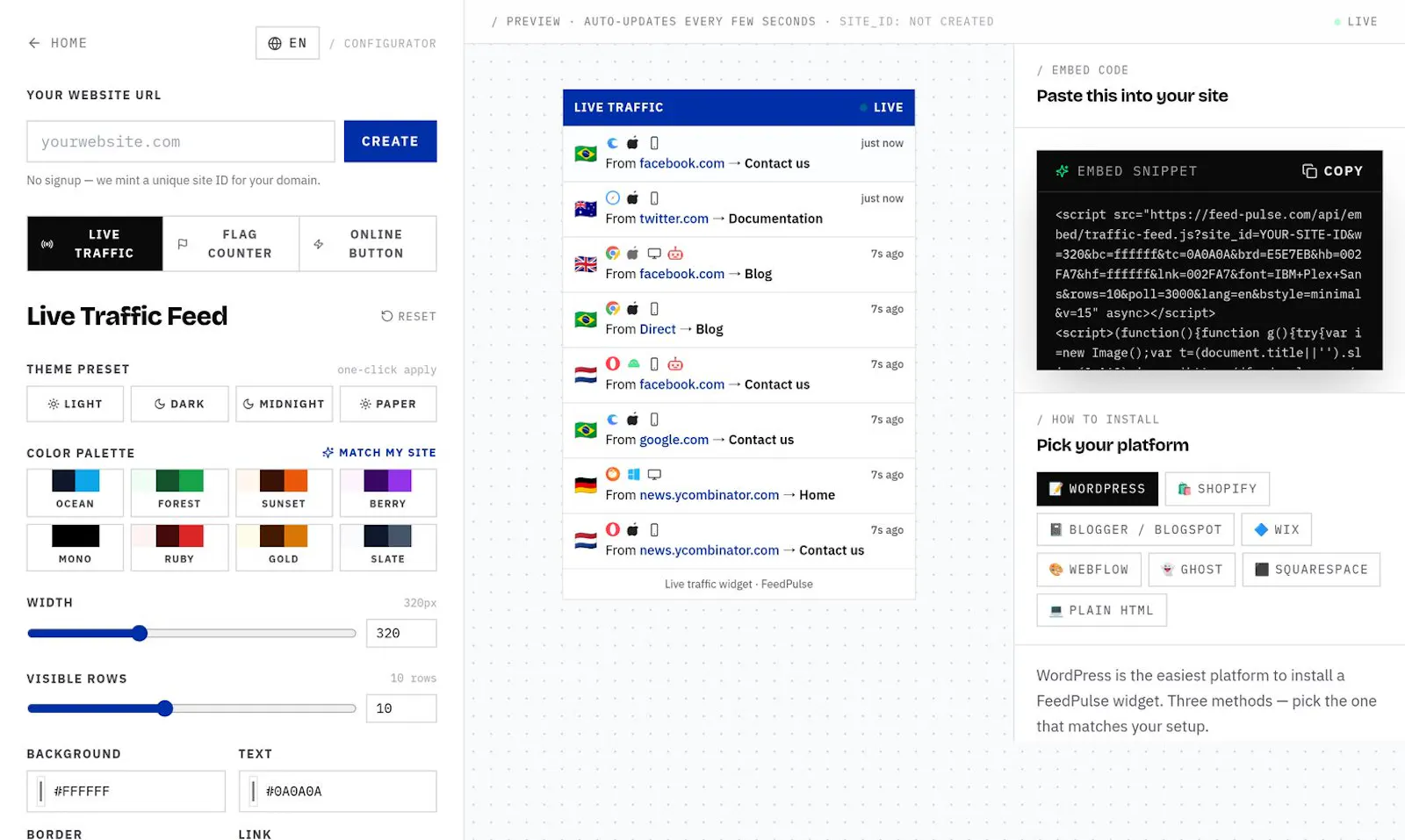This screenshot has height=840, width=1405.
Task: Choose the Berry color palette
Action: (x=388, y=492)
